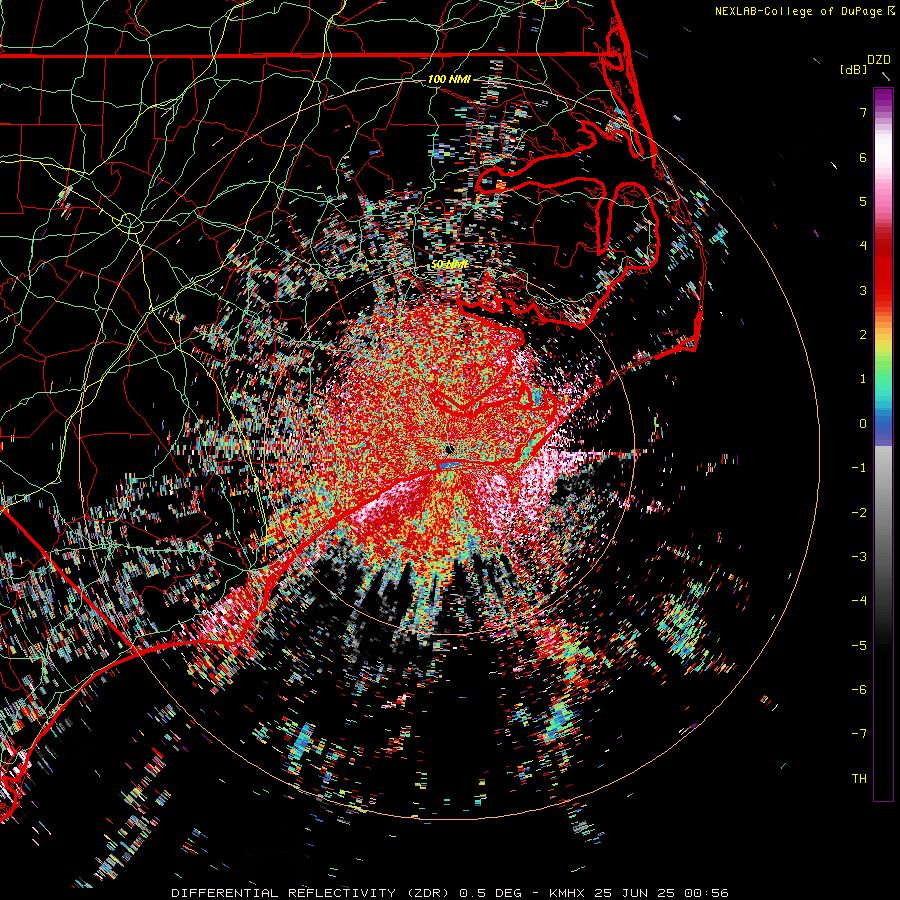This screenshot has height=900, width=900.
Task: Click the -2 dB tick label
Action: click(x=859, y=513)
